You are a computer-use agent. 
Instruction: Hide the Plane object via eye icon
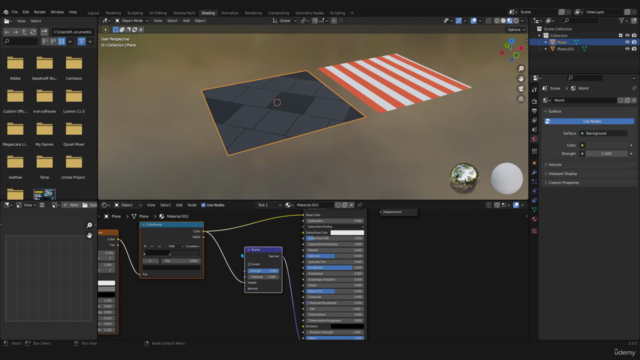click(627, 42)
